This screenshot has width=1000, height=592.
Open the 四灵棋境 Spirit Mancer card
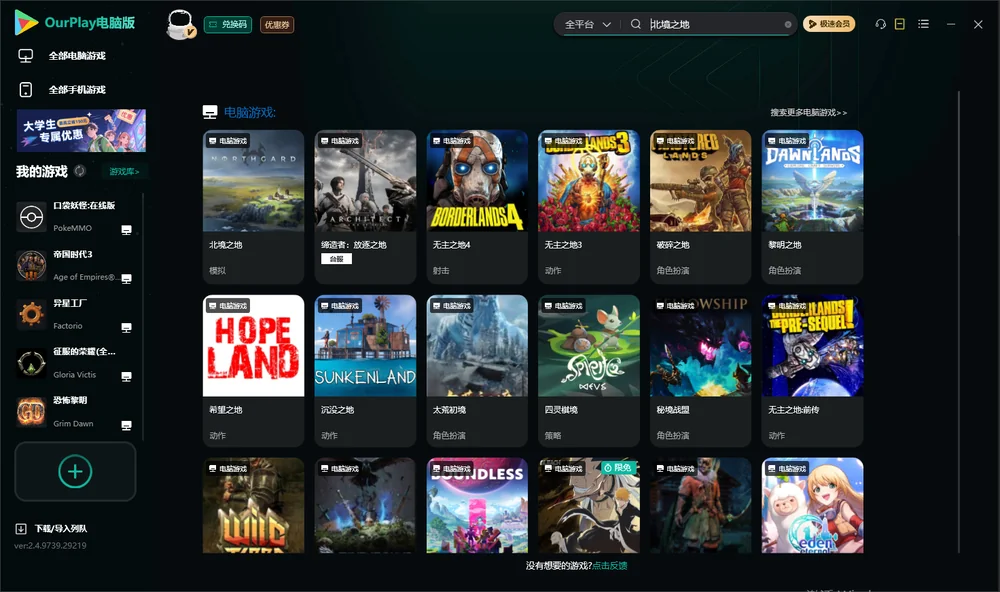pyautogui.click(x=589, y=371)
